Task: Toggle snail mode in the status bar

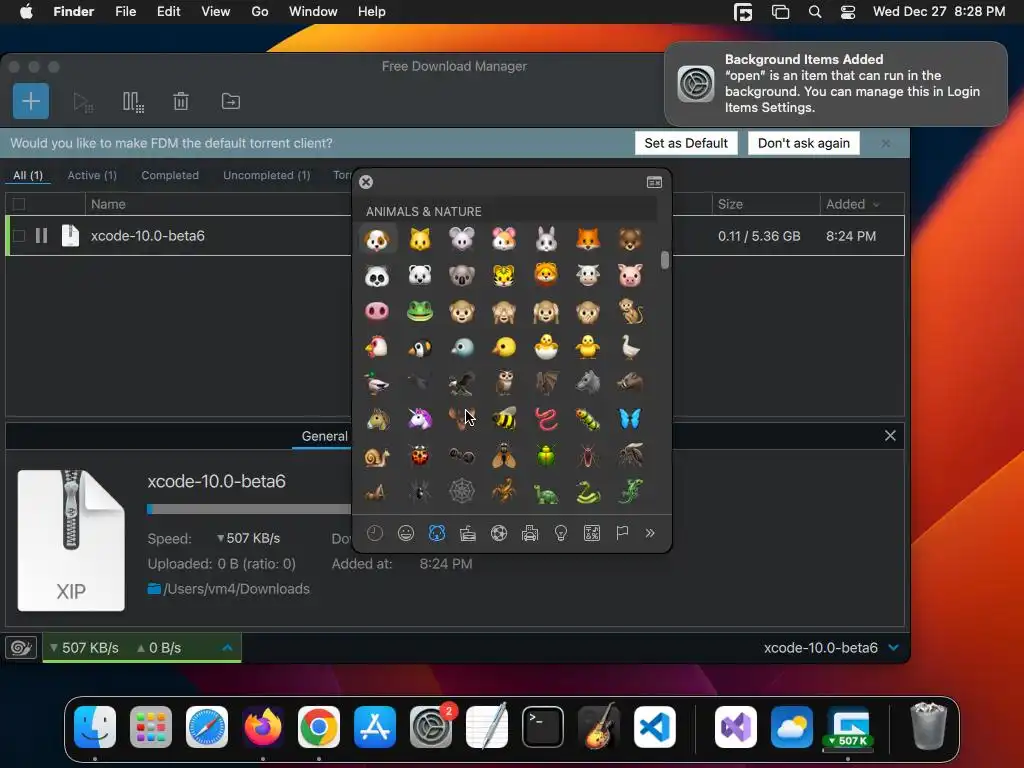Action: (x=21, y=647)
